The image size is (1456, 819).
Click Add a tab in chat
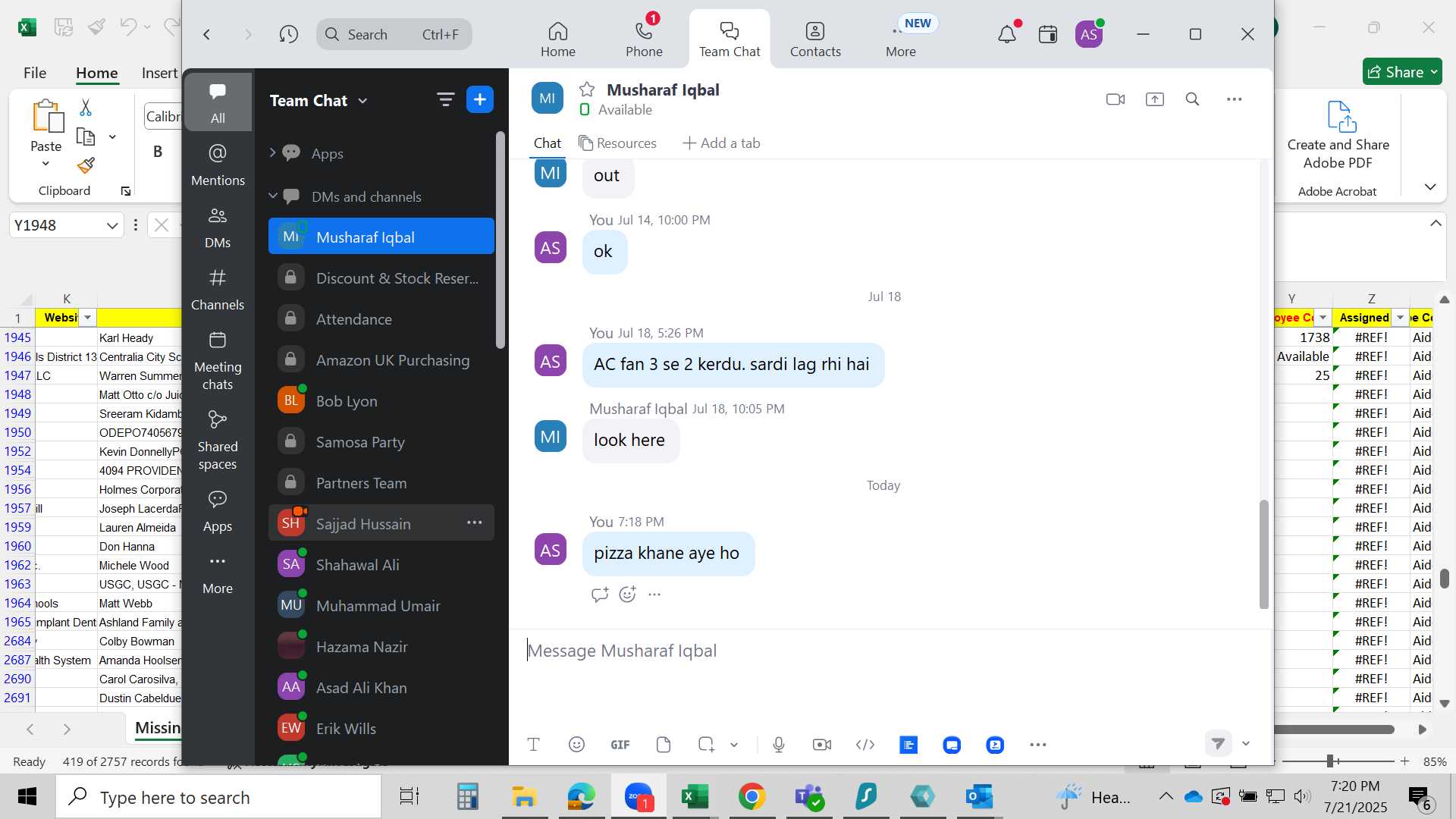(721, 143)
